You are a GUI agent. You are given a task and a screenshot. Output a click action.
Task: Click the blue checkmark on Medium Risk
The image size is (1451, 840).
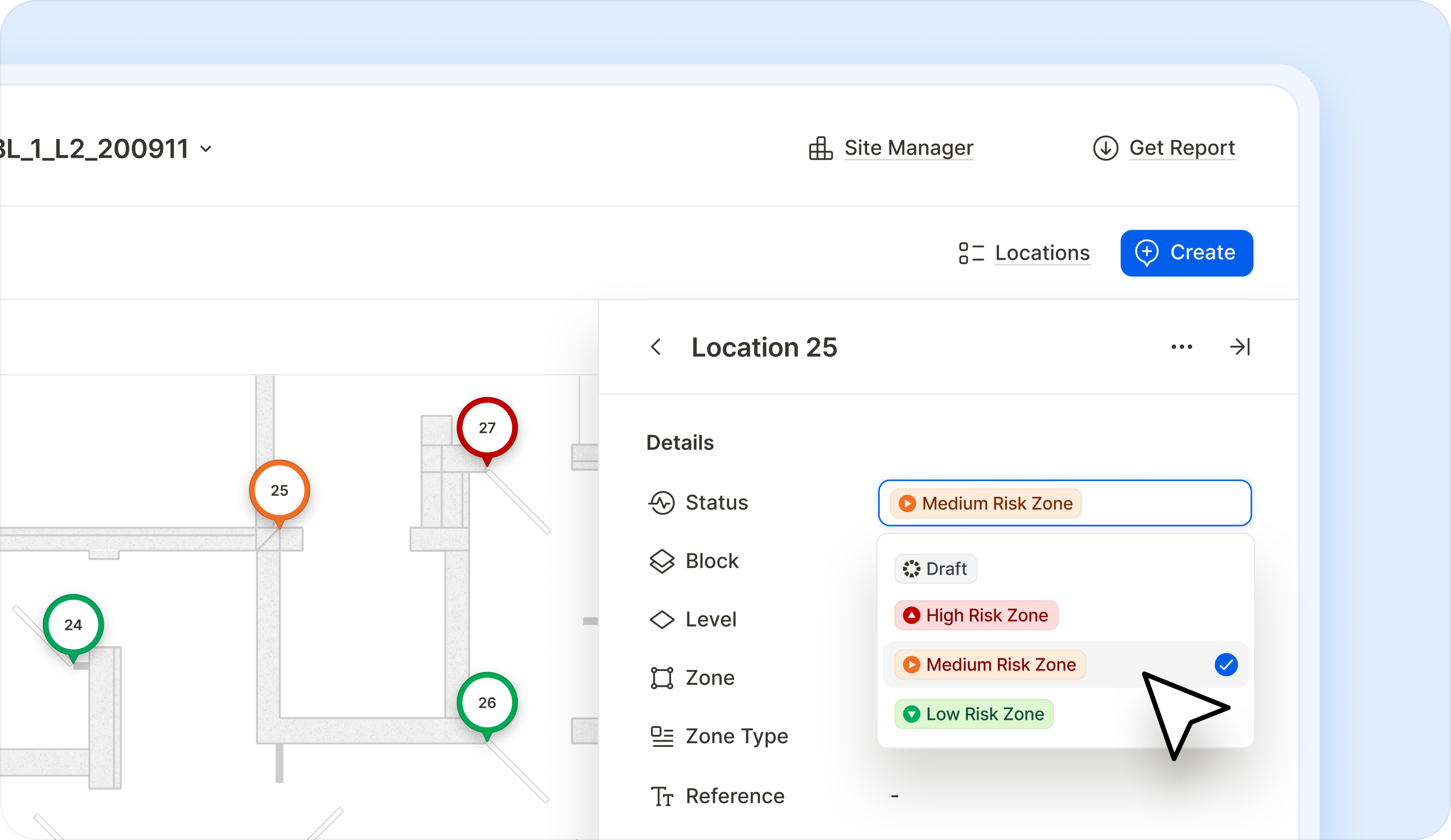coord(1226,664)
